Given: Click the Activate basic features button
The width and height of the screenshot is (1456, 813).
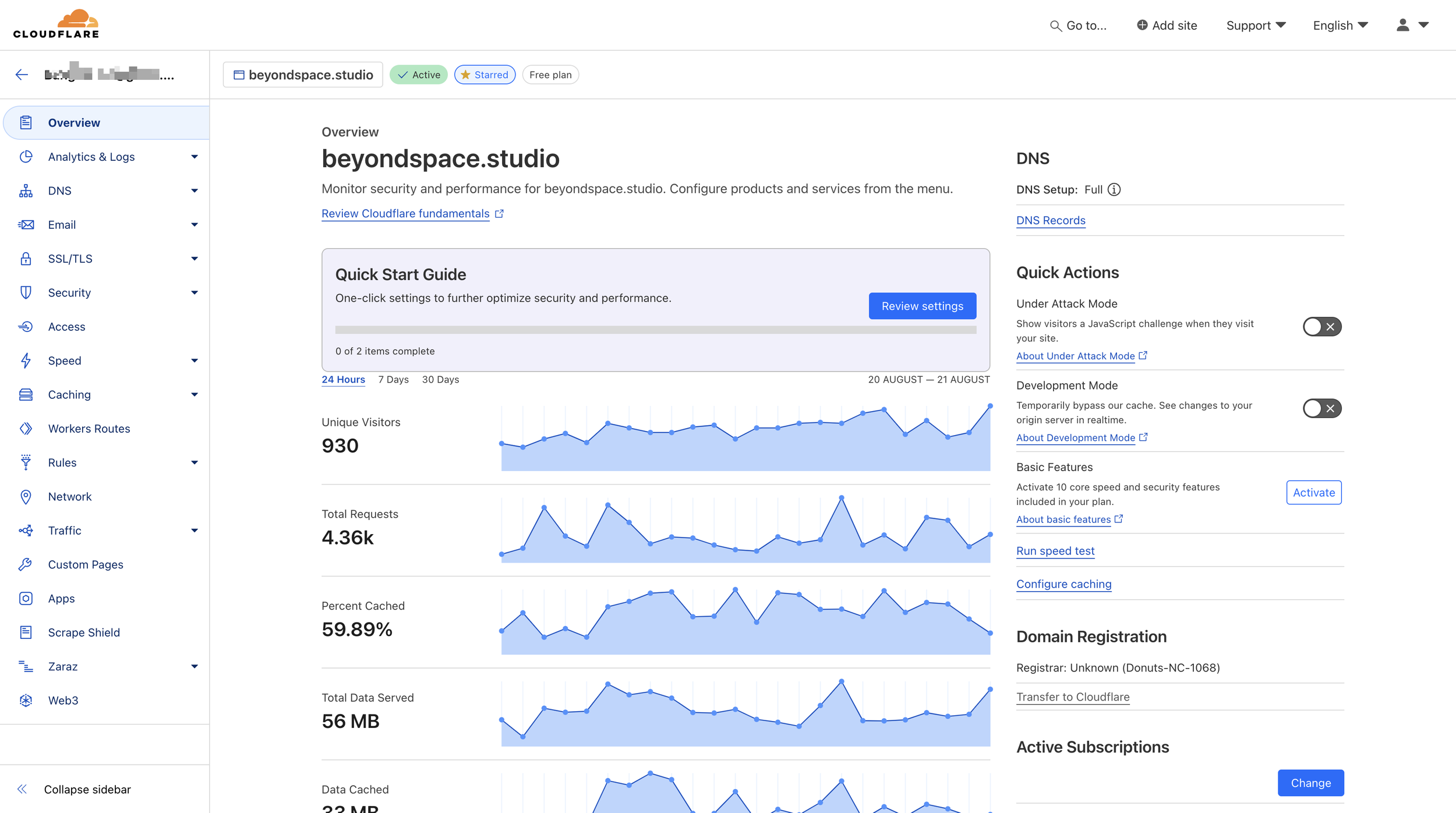Looking at the screenshot, I should pos(1313,493).
